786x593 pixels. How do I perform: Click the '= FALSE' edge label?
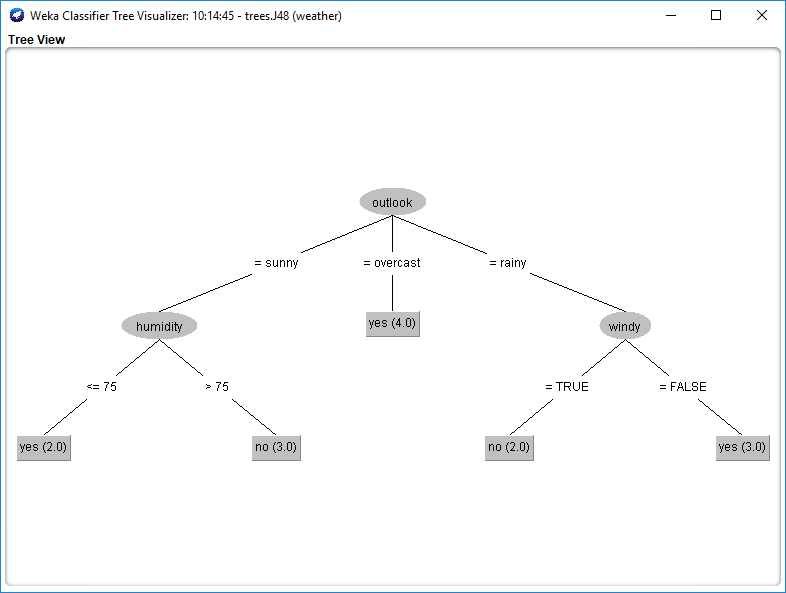683,387
